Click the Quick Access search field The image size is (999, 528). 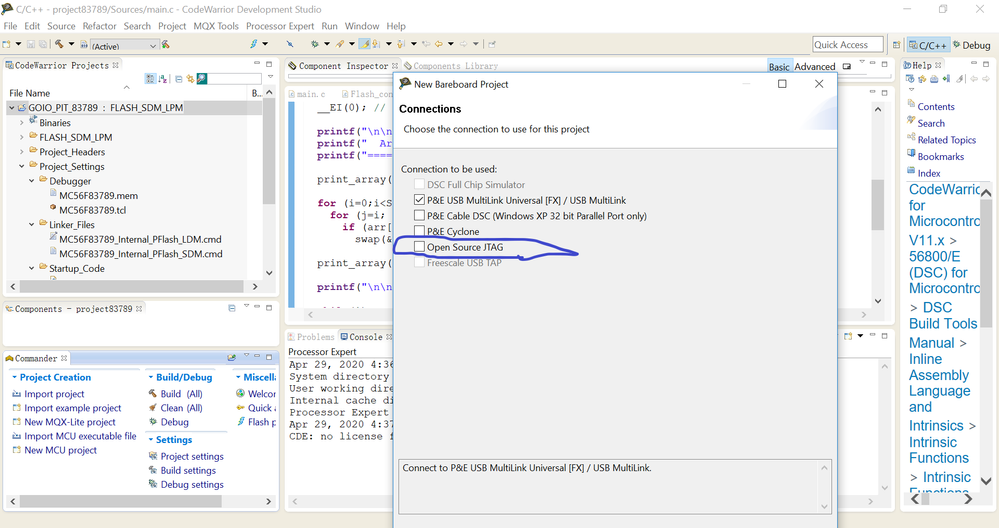coord(847,44)
